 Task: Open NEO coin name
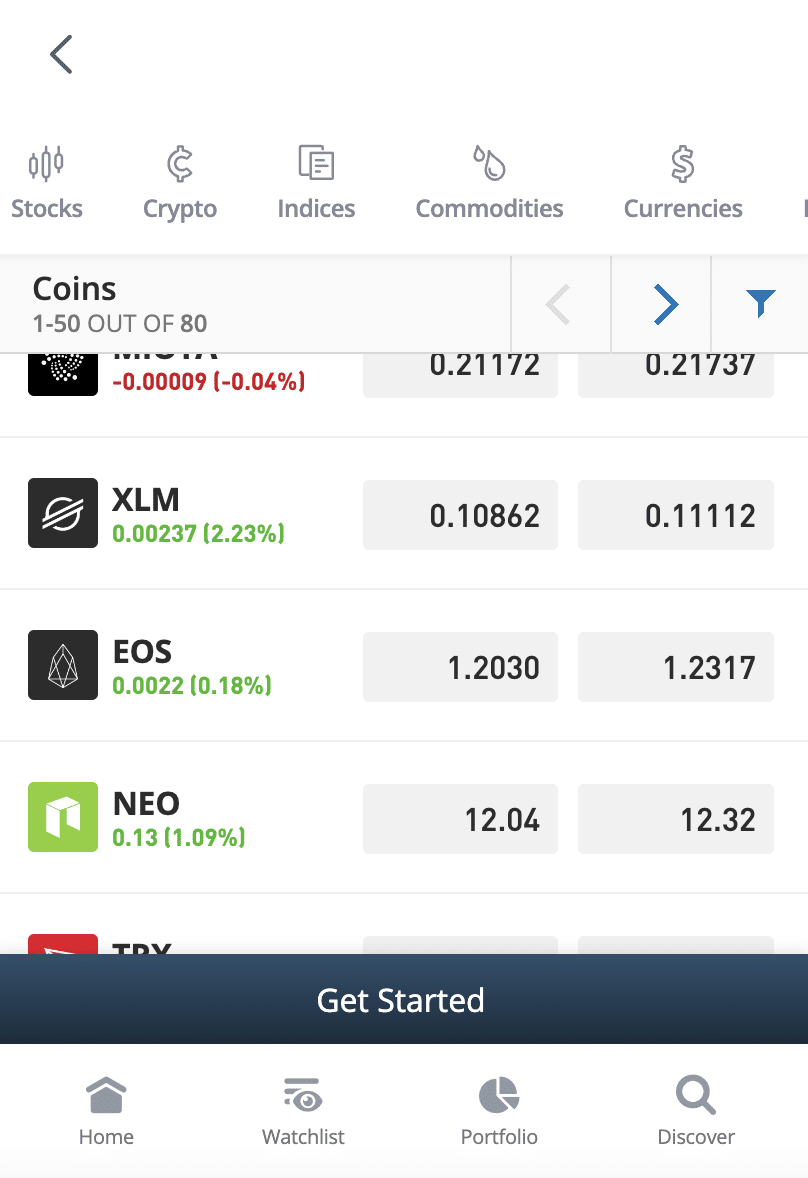click(146, 803)
